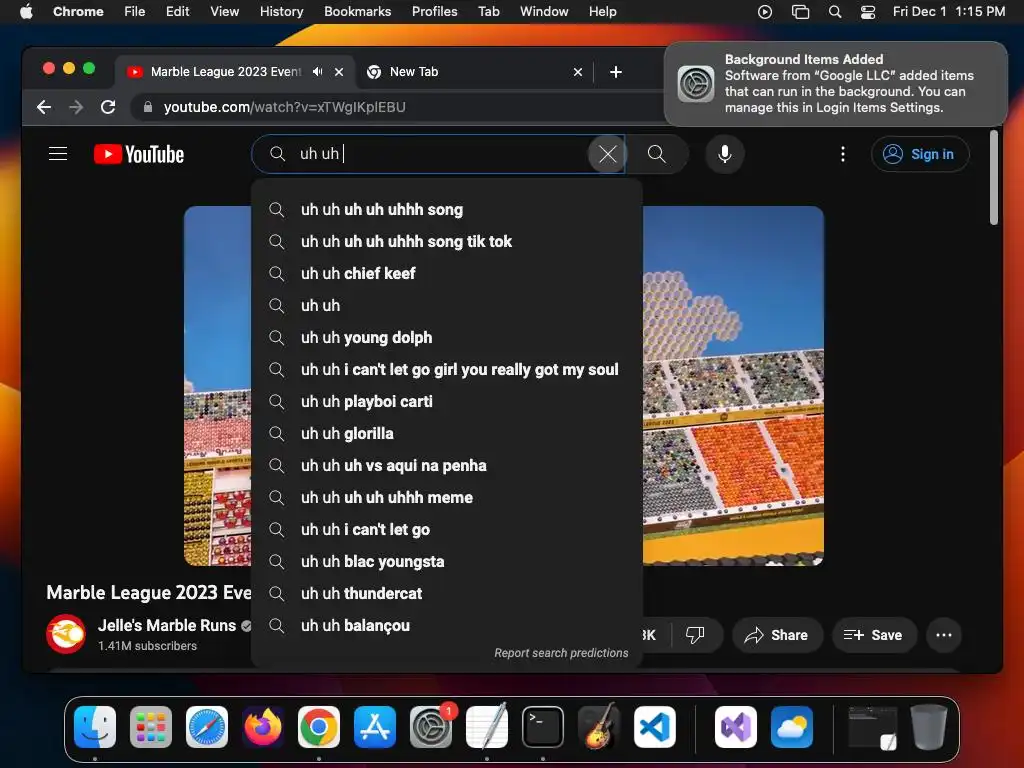
Task: Submit search with the magnifier button
Action: point(656,154)
